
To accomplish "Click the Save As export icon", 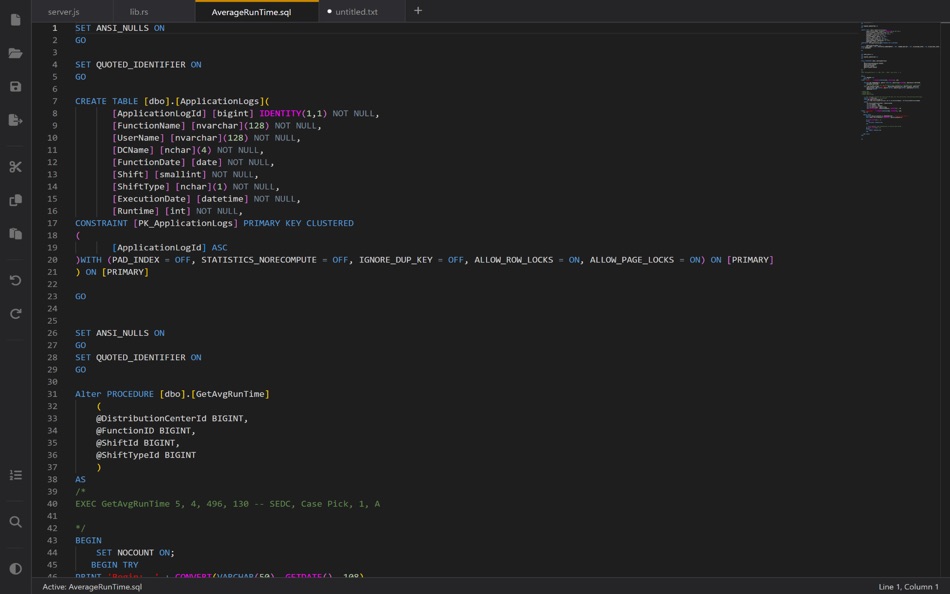I will tap(16, 120).
